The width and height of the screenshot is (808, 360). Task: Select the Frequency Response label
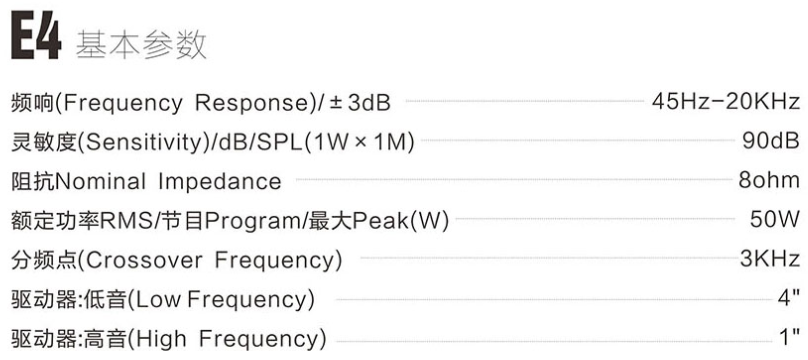(x=200, y=103)
